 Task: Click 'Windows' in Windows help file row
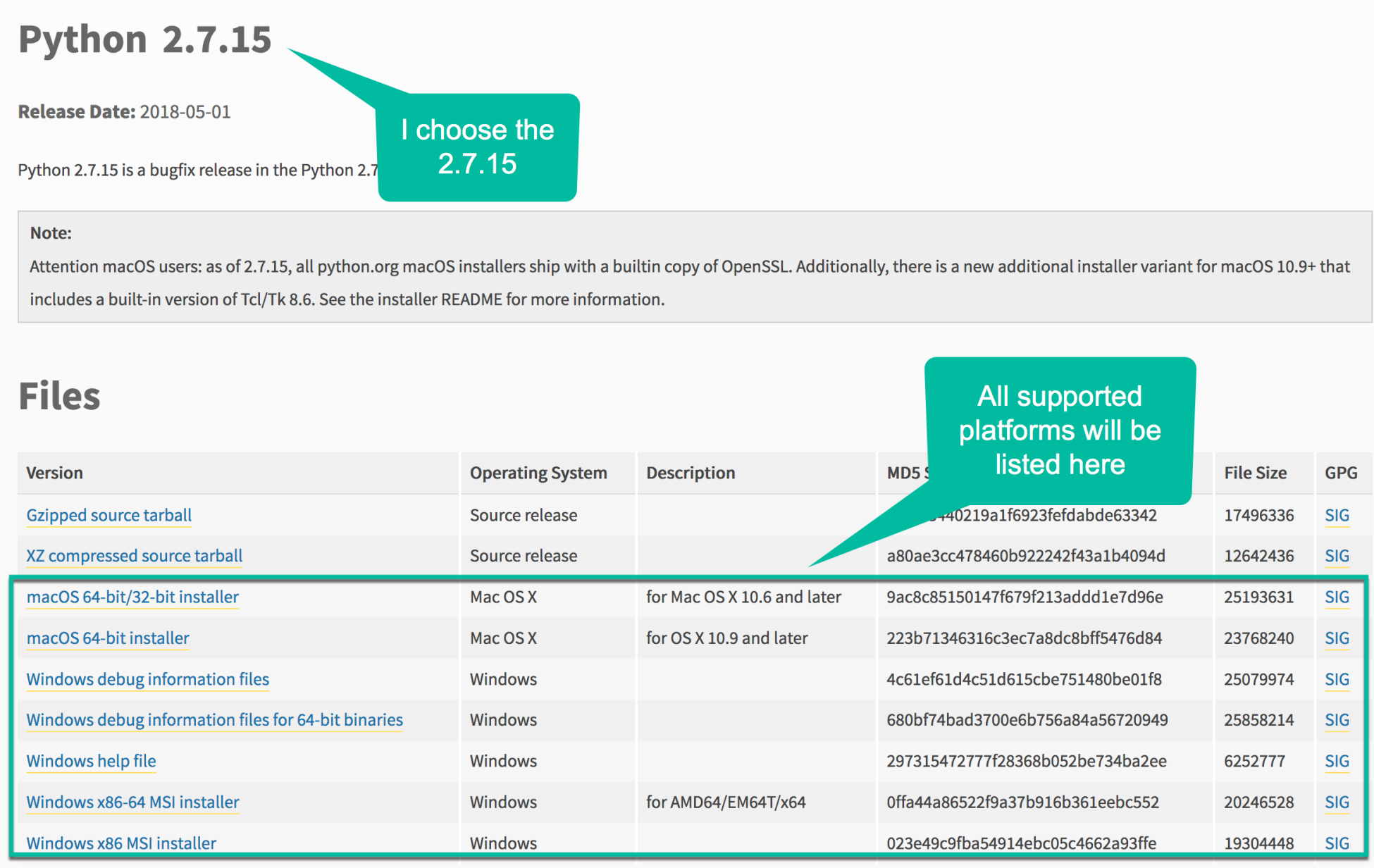pos(503,761)
